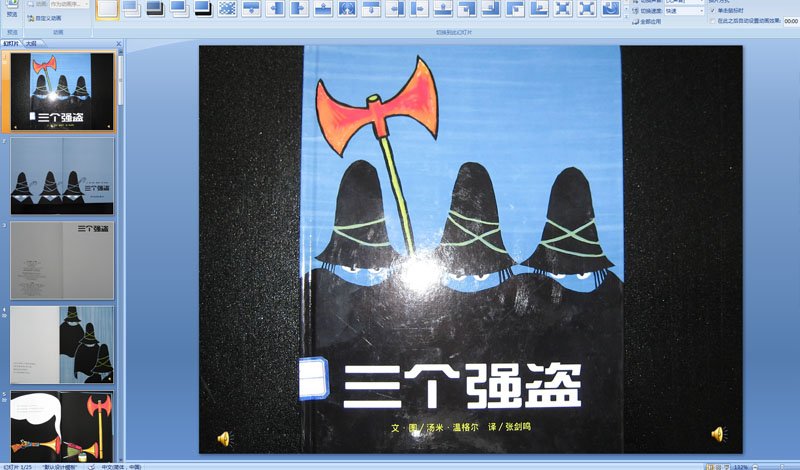800x470 pixels.
Task: Apply the Box In transition effect
Action: tap(563, 9)
